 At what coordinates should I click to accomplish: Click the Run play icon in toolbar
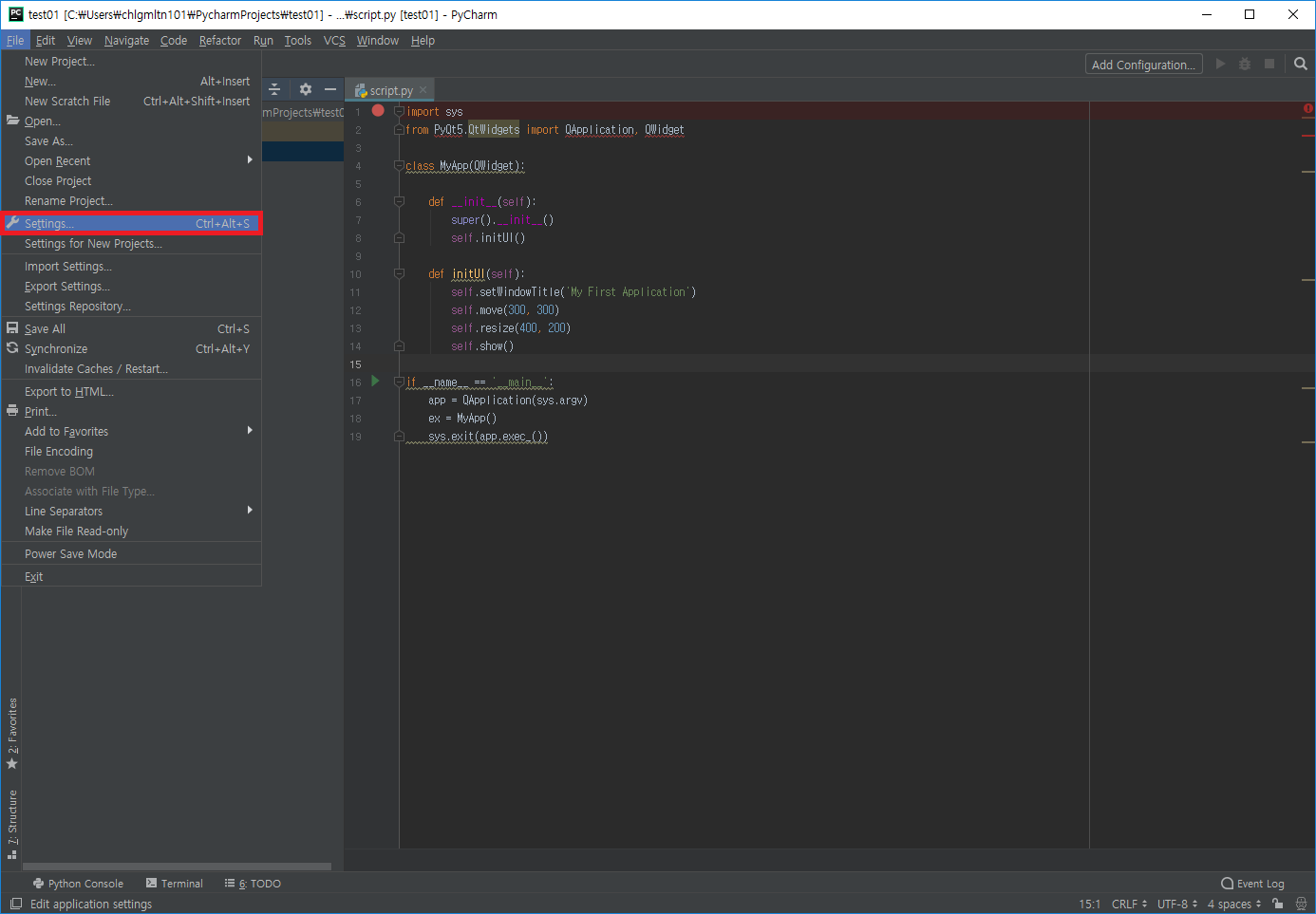[x=1220, y=64]
